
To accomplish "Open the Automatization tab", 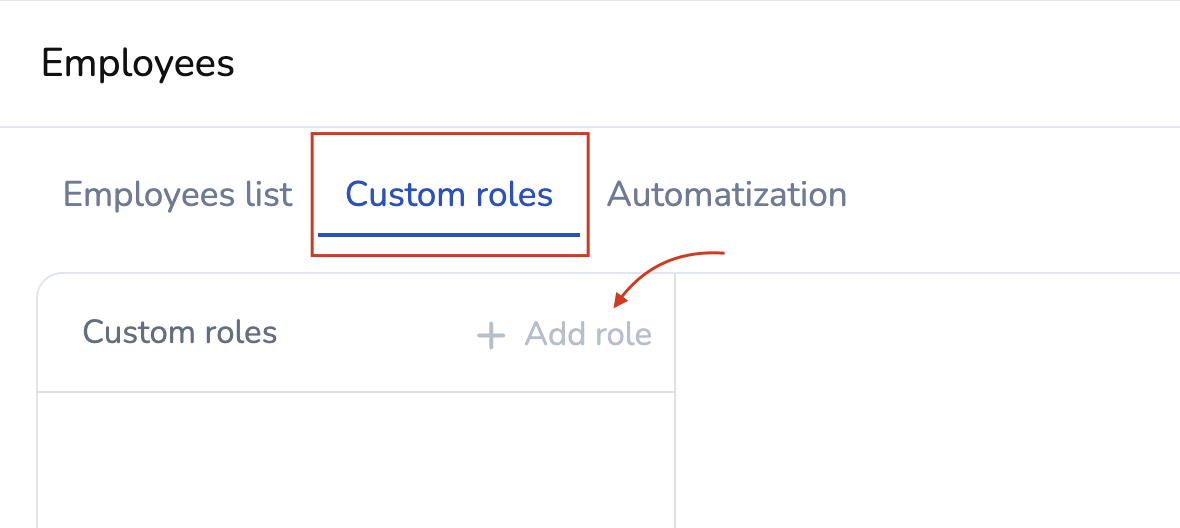I will [x=727, y=194].
